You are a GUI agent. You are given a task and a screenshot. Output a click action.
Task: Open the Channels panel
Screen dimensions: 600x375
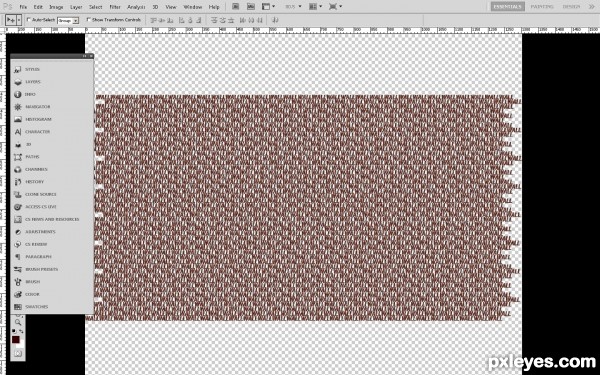31,169
